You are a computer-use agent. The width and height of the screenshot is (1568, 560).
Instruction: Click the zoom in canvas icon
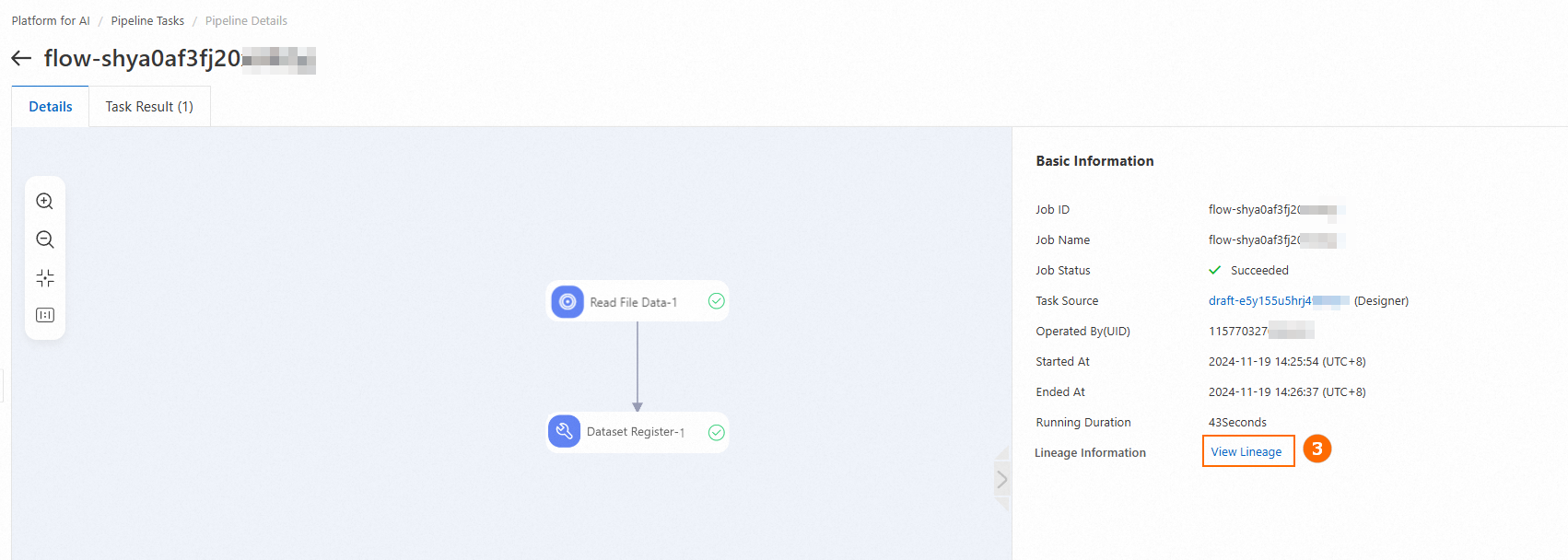[x=44, y=202]
